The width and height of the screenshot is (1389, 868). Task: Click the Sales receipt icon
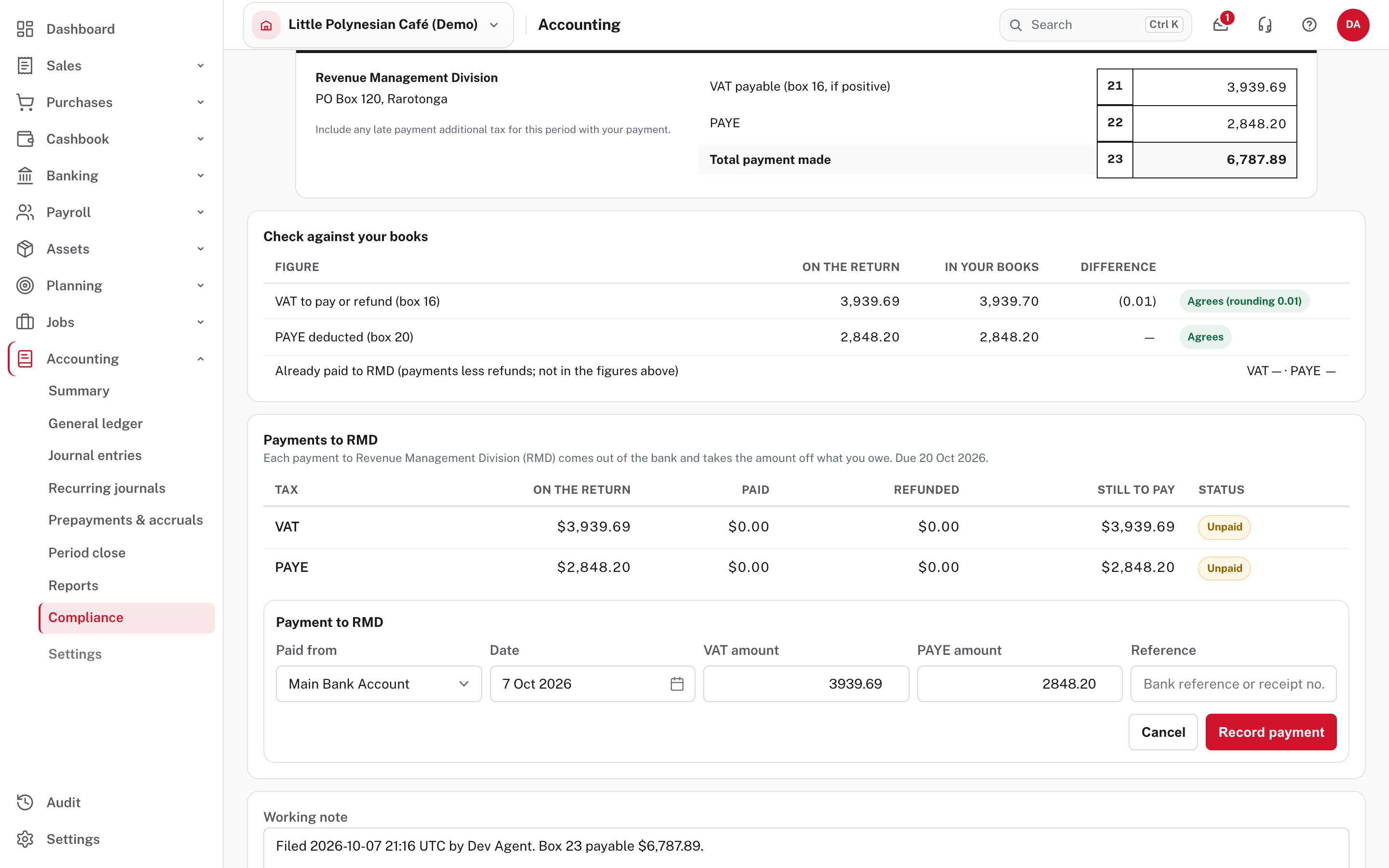(x=25, y=66)
